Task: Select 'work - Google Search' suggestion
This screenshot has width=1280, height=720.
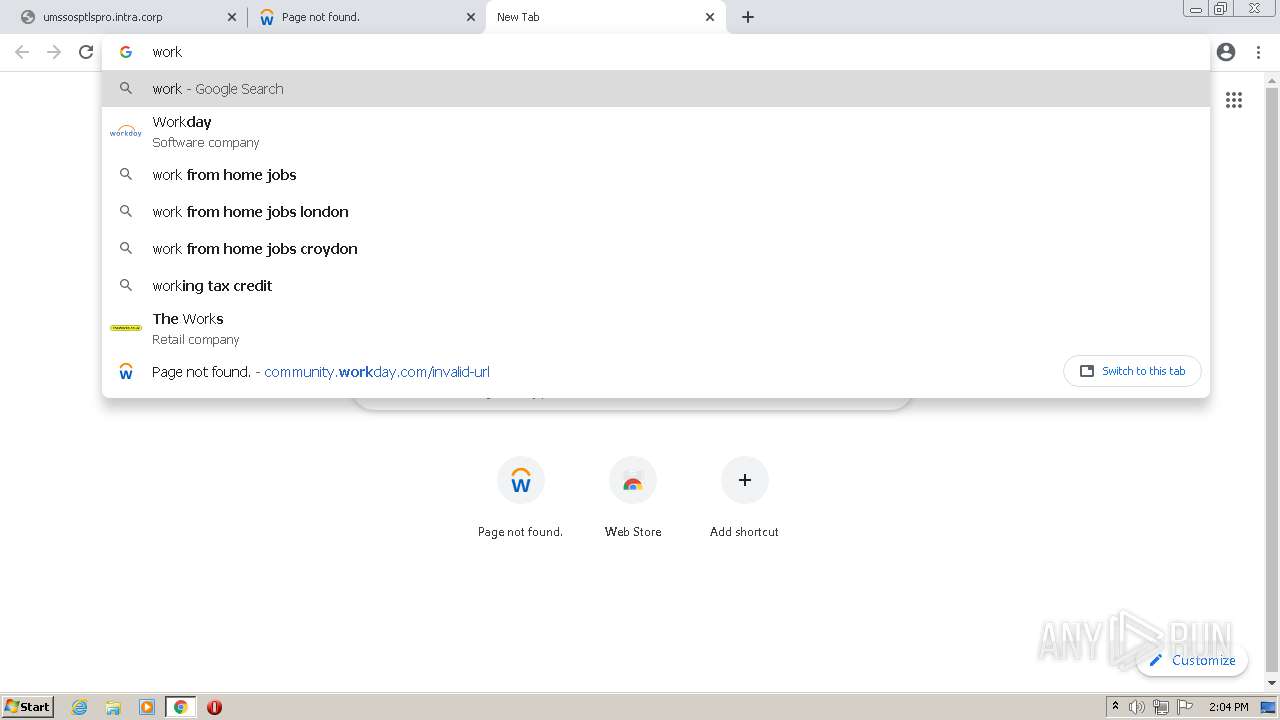Action: click(x=655, y=88)
